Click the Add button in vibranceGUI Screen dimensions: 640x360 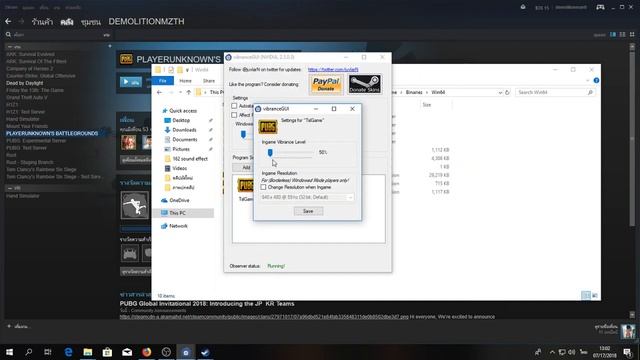(x=246, y=167)
